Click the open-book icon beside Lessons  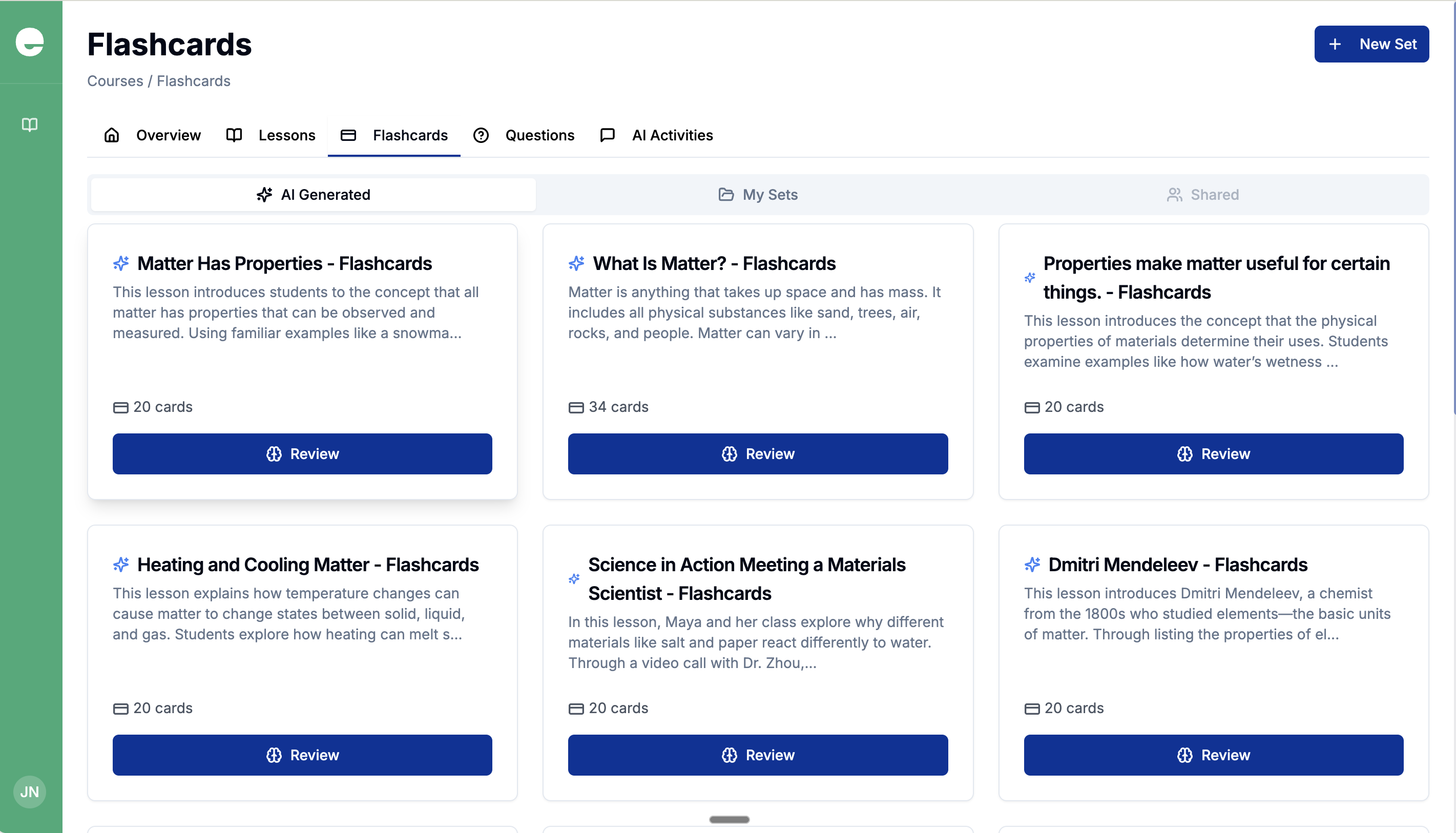[234, 135]
